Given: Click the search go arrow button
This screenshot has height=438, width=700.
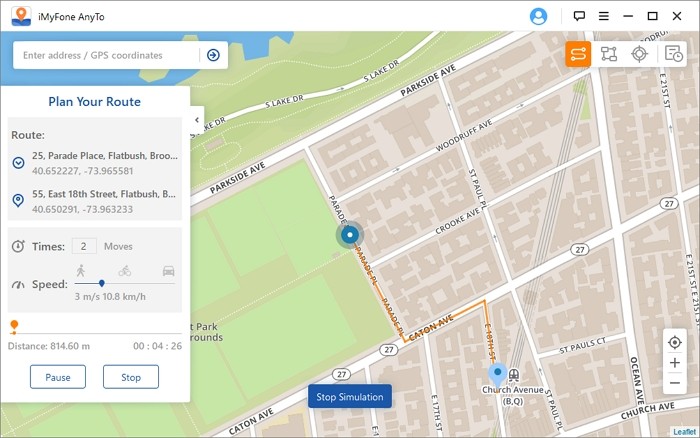Looking at the screenshot, I should [x=213, y=55].
